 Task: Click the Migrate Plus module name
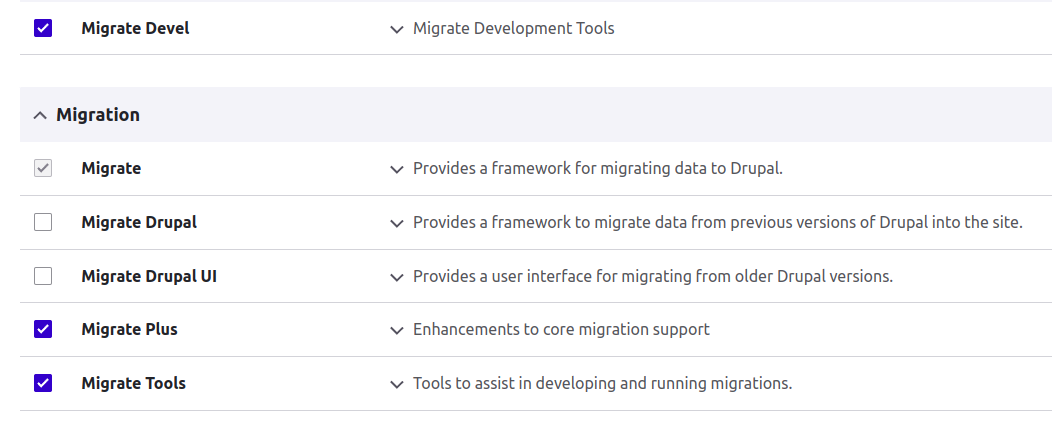tap(129, 329)
